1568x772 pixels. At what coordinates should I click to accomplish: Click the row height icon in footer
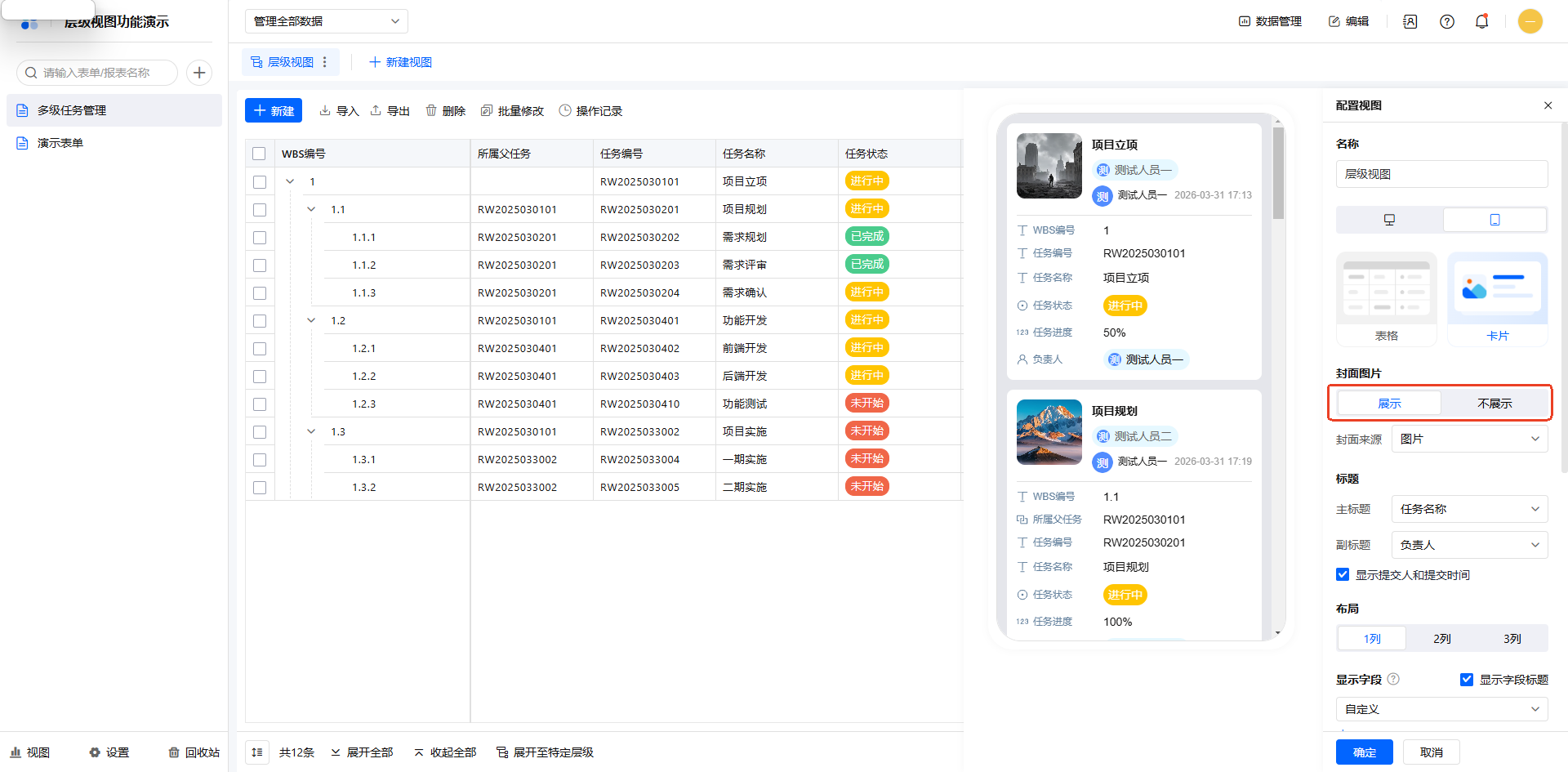click(257, 752)
